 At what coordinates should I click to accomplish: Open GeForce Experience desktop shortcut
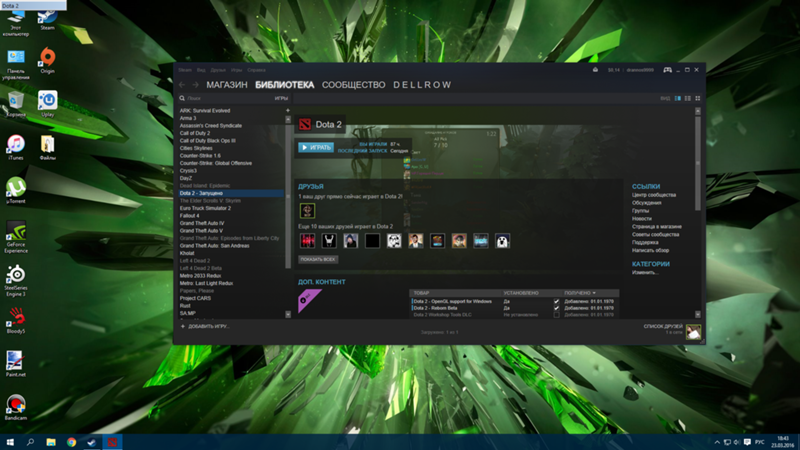[x=16, y=237]
